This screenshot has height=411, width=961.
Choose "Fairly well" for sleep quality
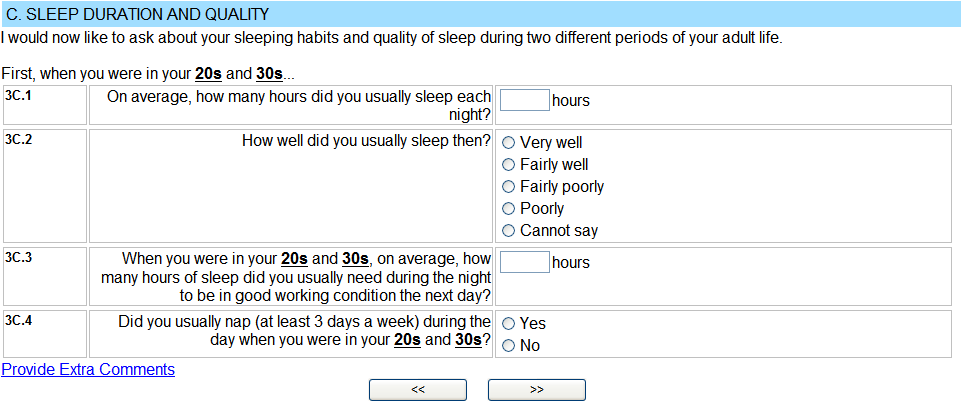tap(509, 165)
